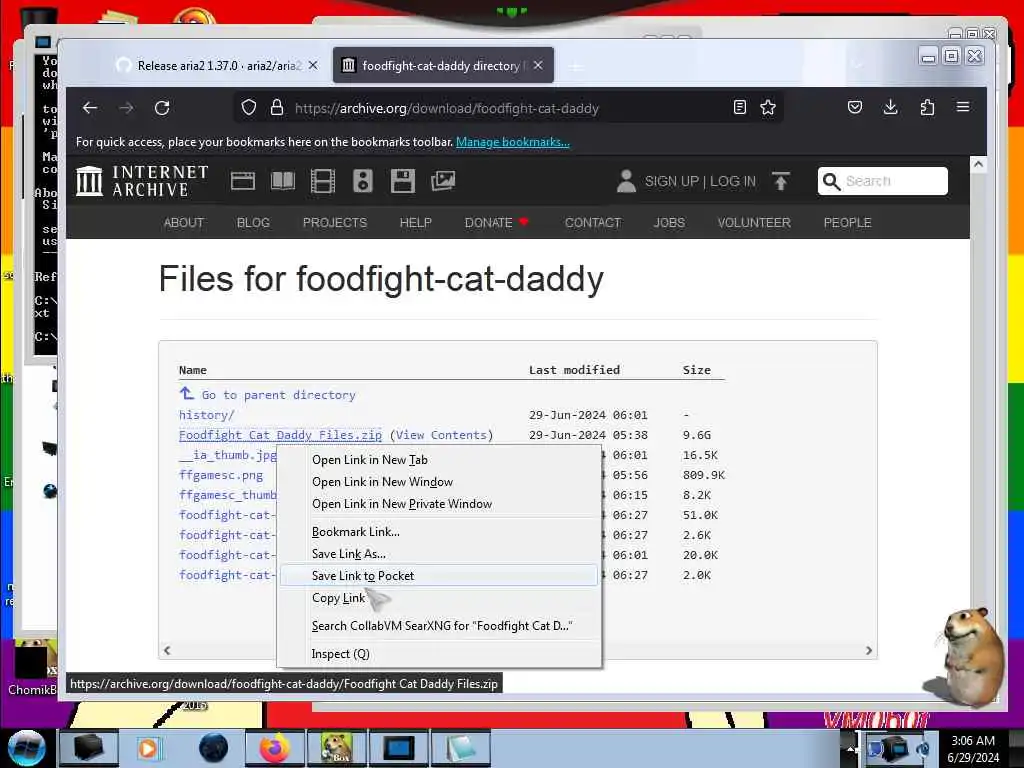Click page scrollbar up arrow
The height and width of the screenshot is (768, 1024).
tap(978, 165)
